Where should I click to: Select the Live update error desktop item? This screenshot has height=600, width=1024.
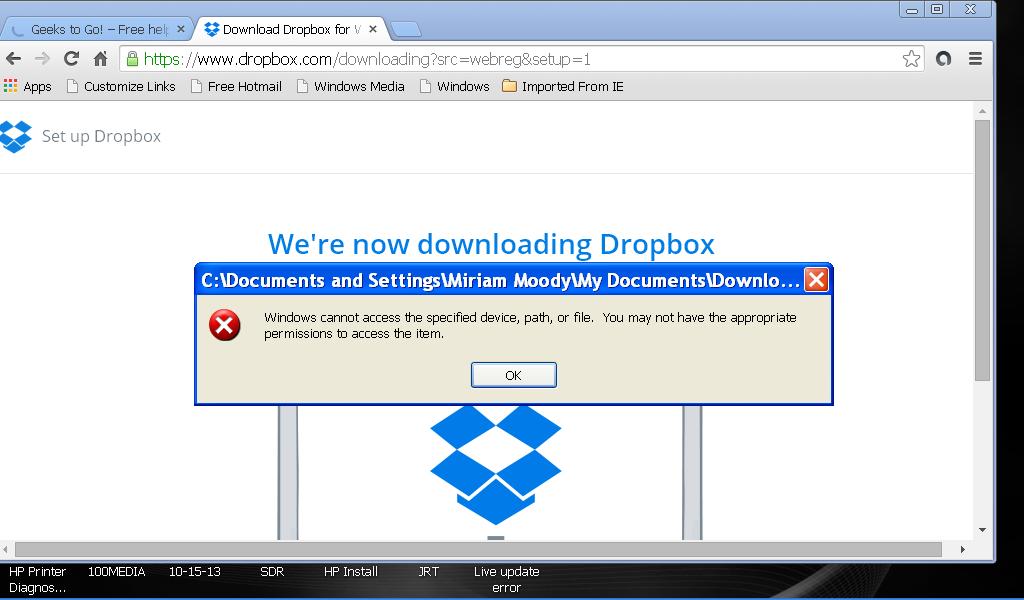tap(507, 579)
